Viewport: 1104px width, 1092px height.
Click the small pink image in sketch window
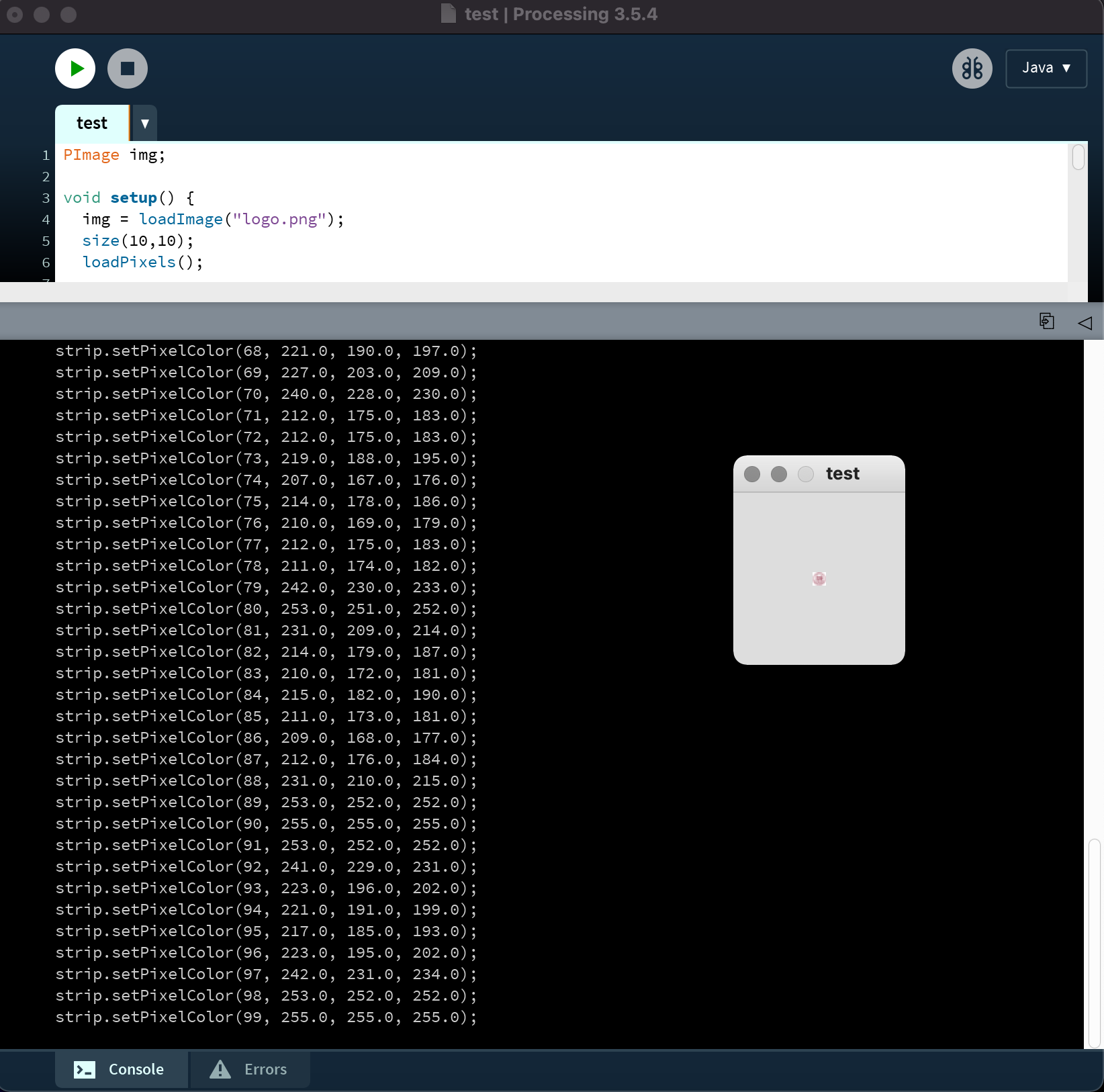(x=819, y=578)
